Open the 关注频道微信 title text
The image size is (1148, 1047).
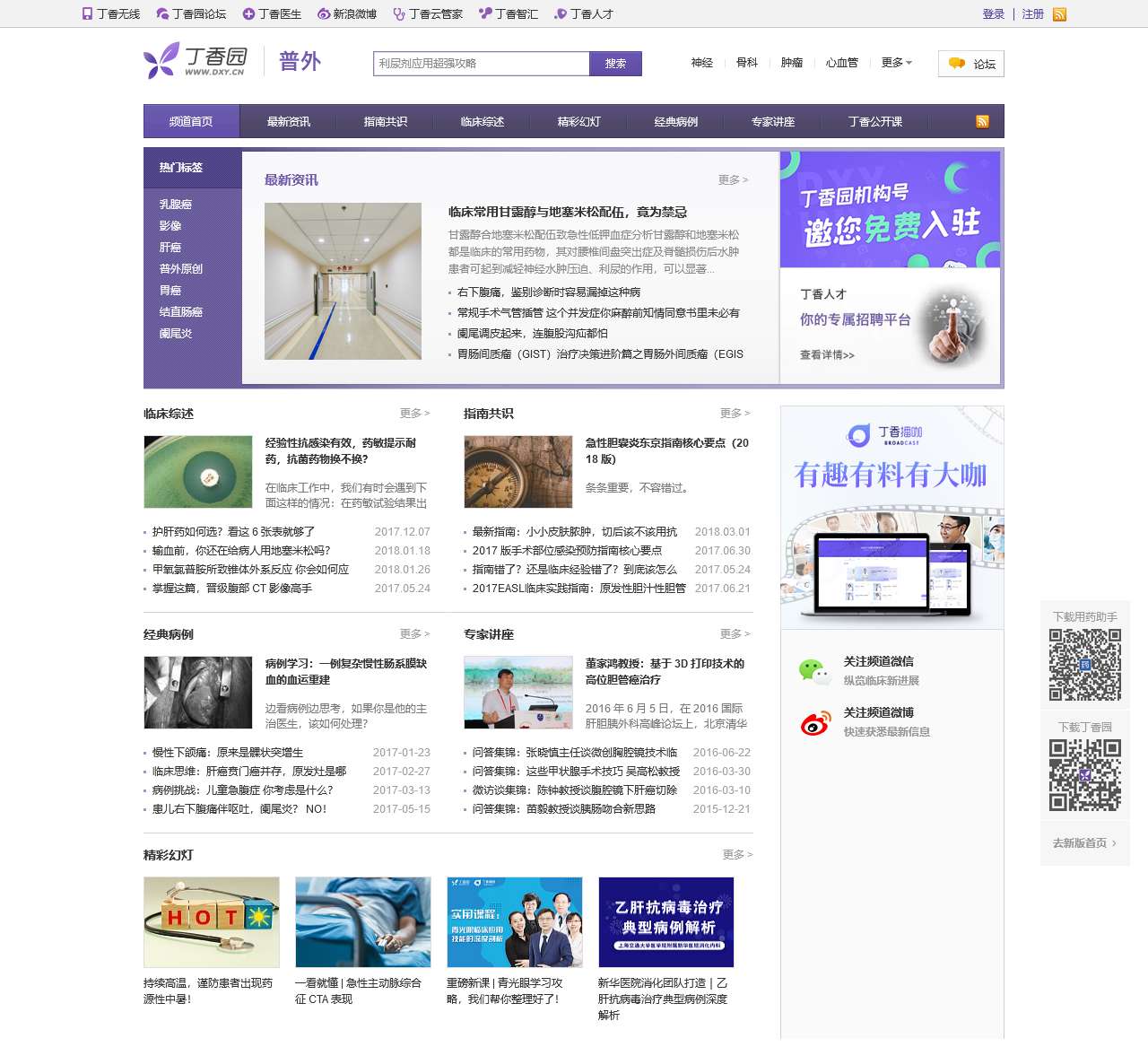878,661
